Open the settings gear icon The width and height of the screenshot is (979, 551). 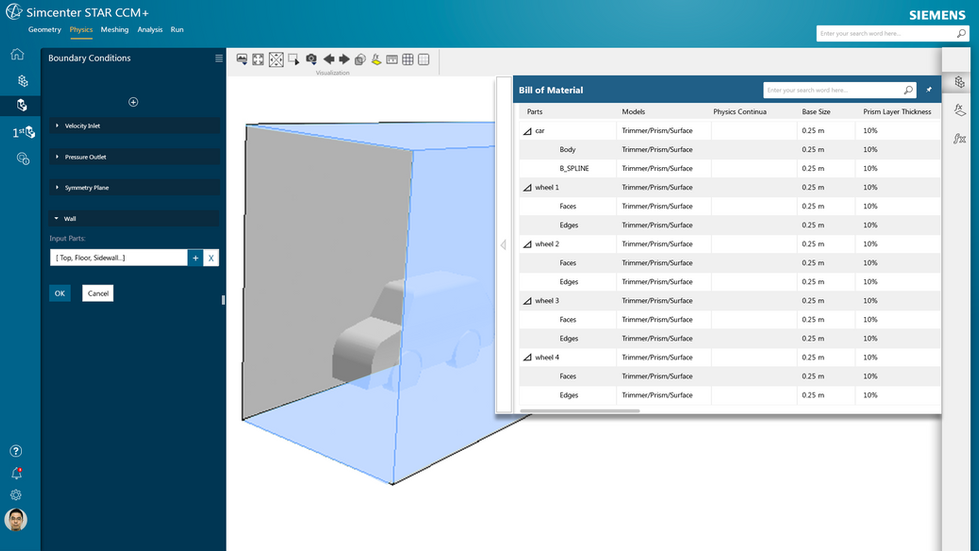point(16,495)
